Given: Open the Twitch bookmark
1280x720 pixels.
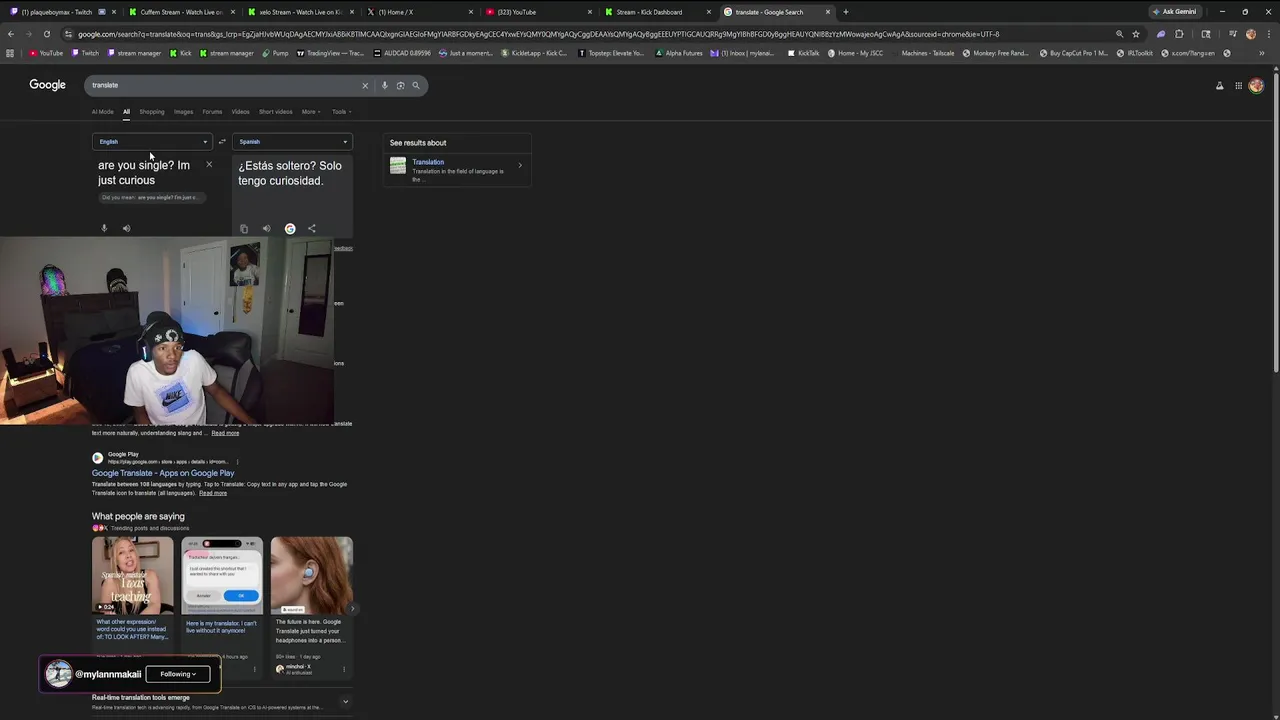Looking at the screenshot, I should point(85,53).
